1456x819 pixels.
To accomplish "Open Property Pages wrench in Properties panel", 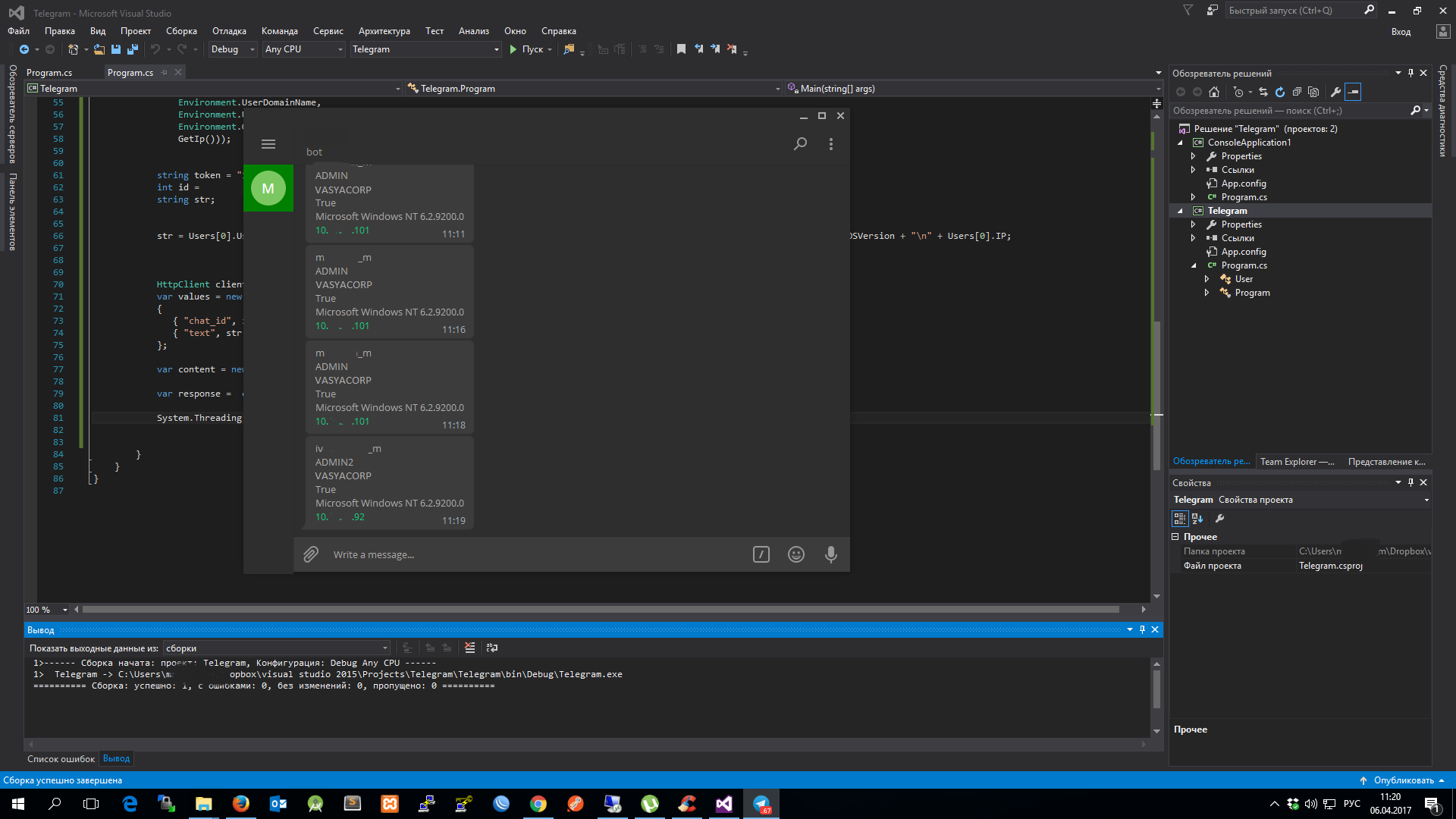I will click(1219, 519).
